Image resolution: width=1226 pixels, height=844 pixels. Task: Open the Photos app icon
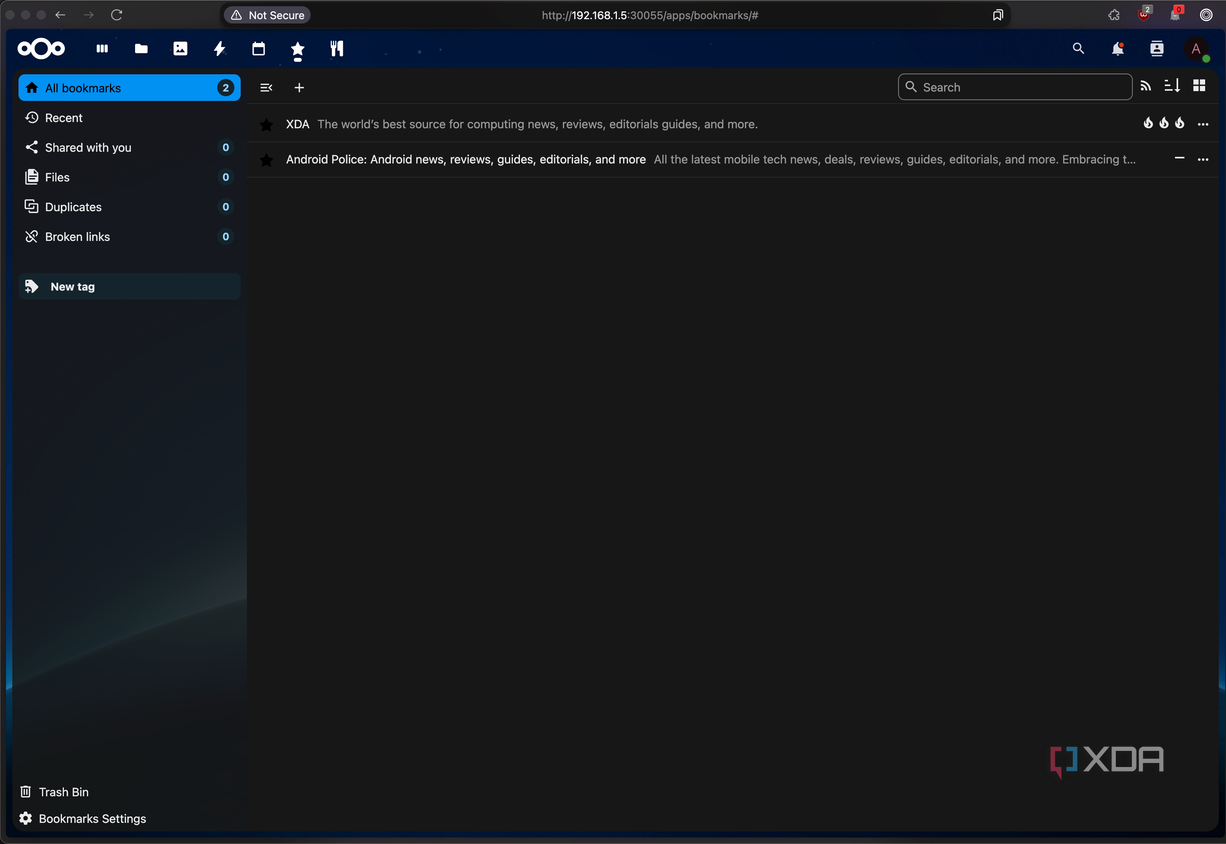tap(180, 48)
